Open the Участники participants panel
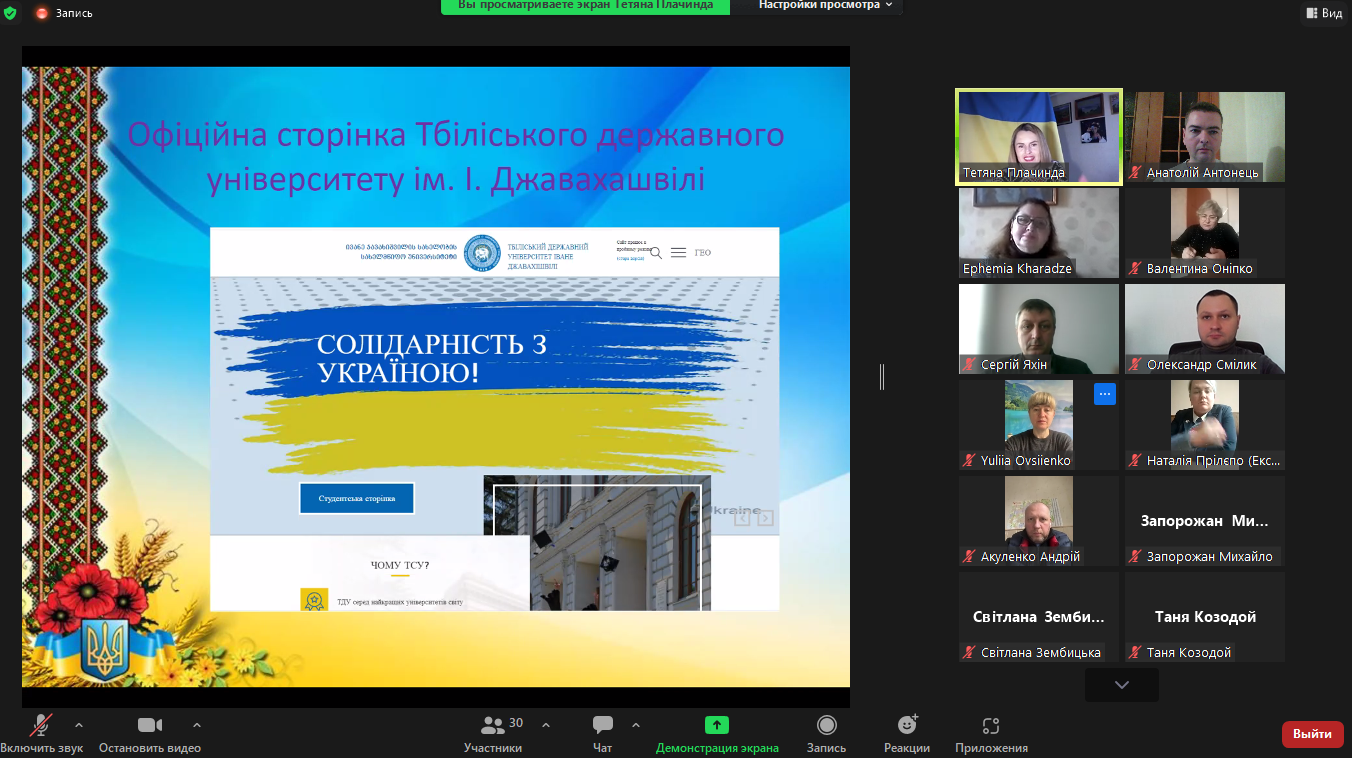The image size is (1352, 758). [x=493, y=735]
